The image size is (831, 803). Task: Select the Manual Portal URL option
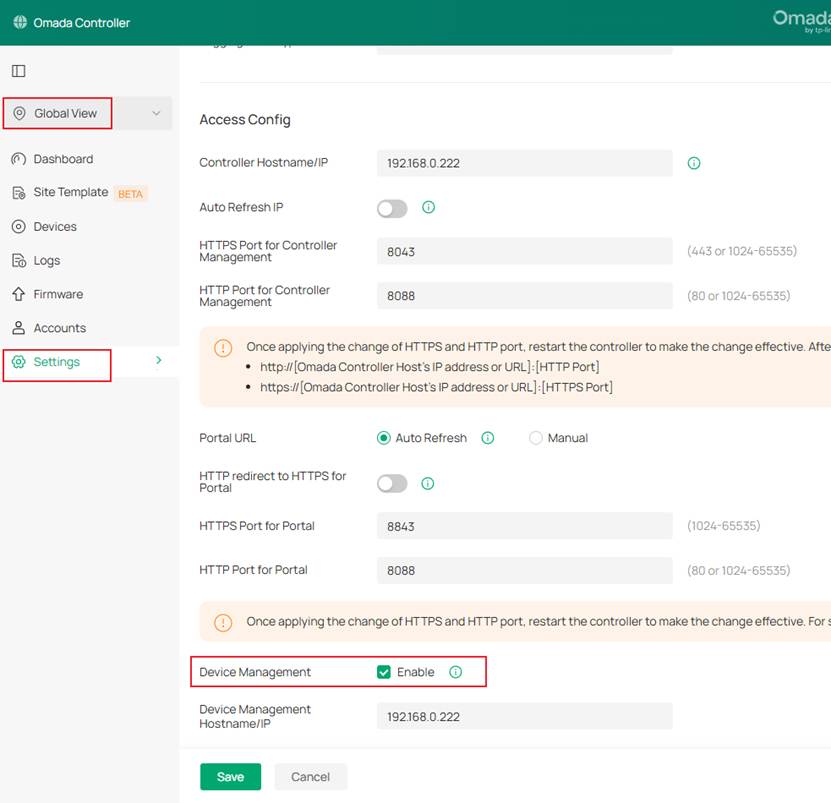(x=536, y=438)
